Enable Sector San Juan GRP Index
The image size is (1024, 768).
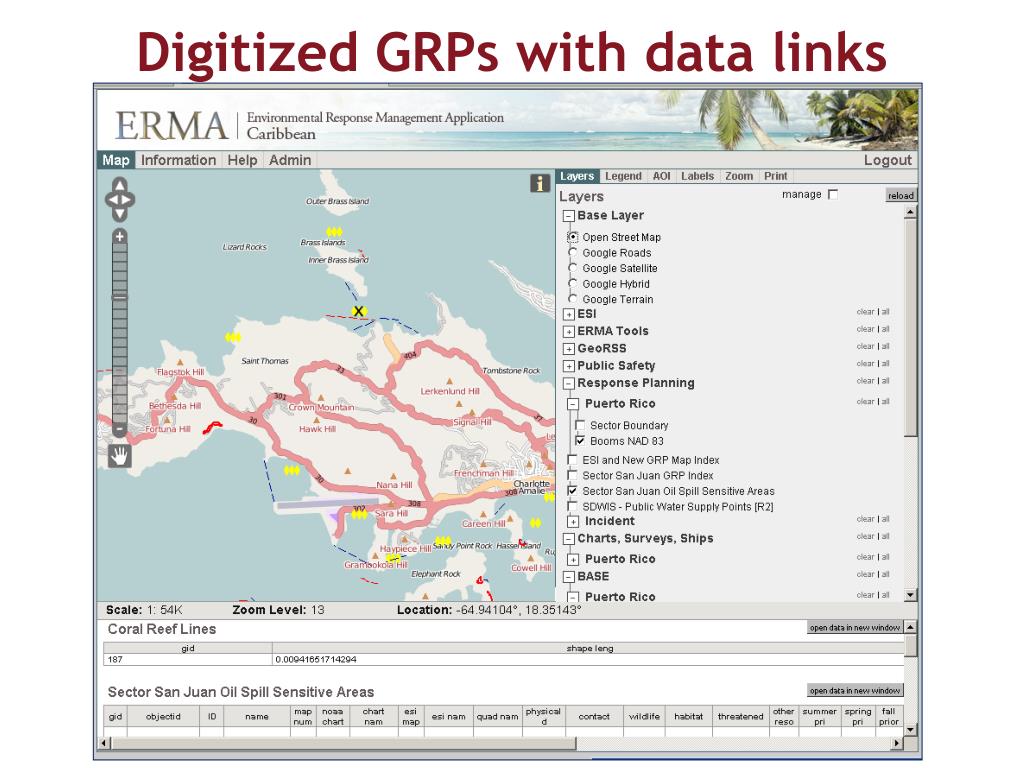[x=572, y=475]
